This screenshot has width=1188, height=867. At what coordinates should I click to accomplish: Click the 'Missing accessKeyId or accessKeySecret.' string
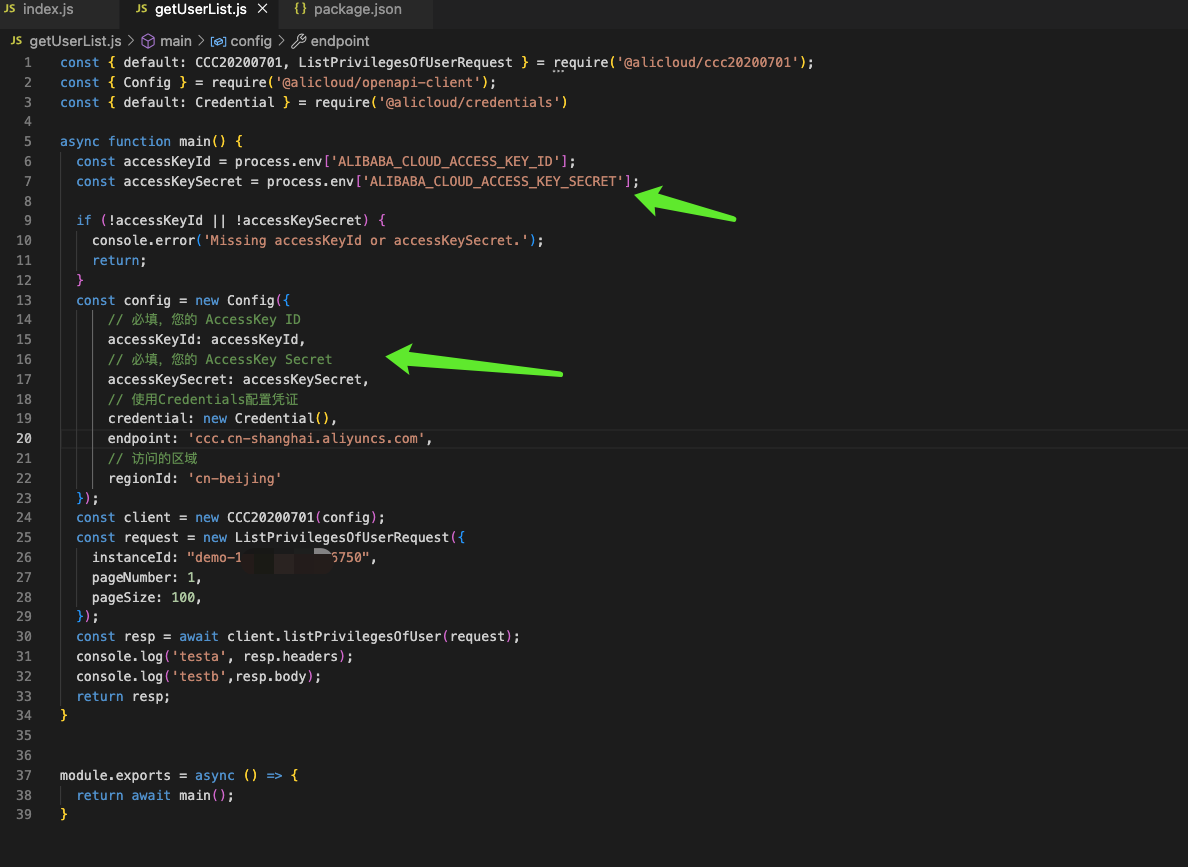(x=365, y=240)
